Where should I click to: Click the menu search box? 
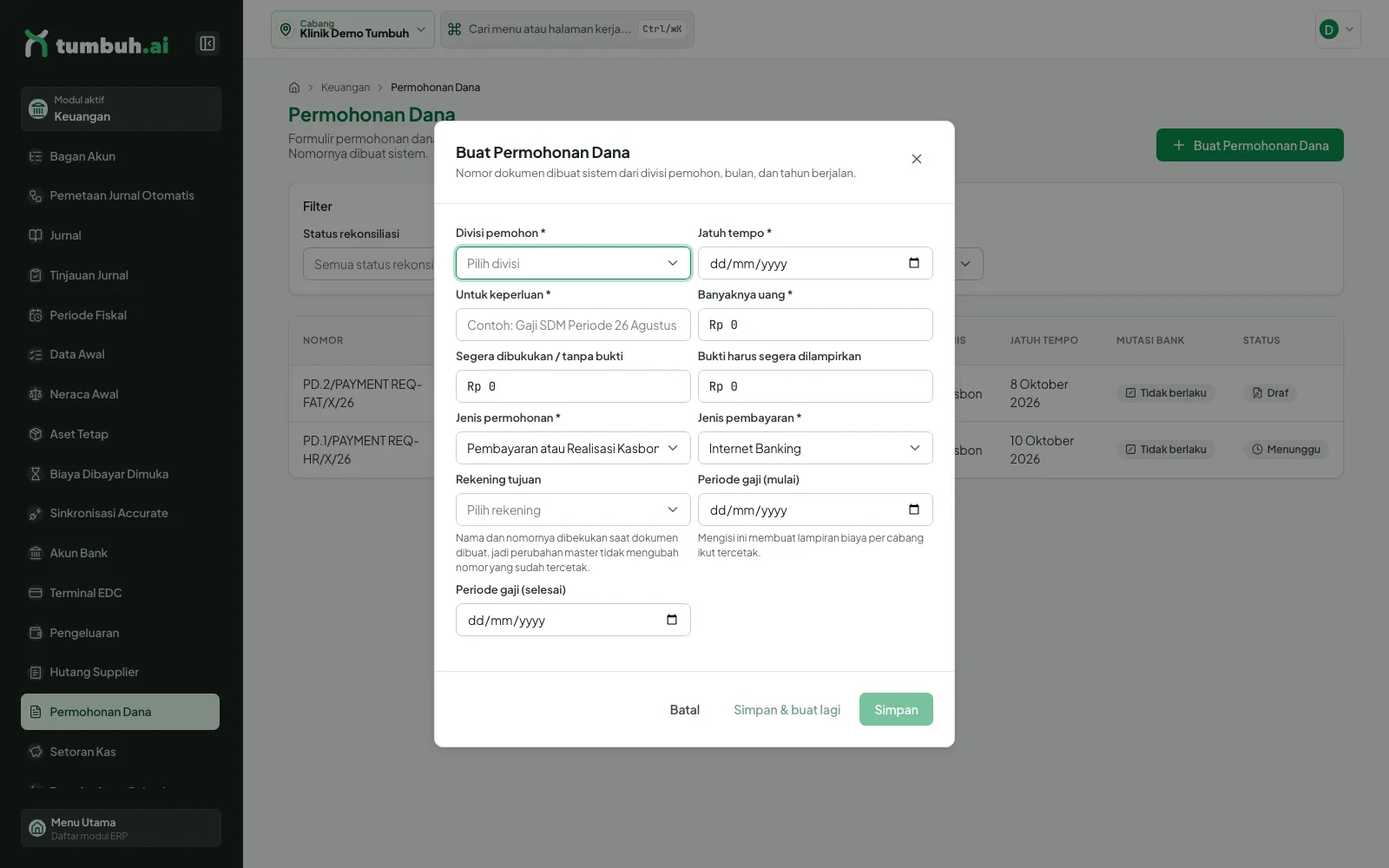pyautogui.click(x=567, y=30)
